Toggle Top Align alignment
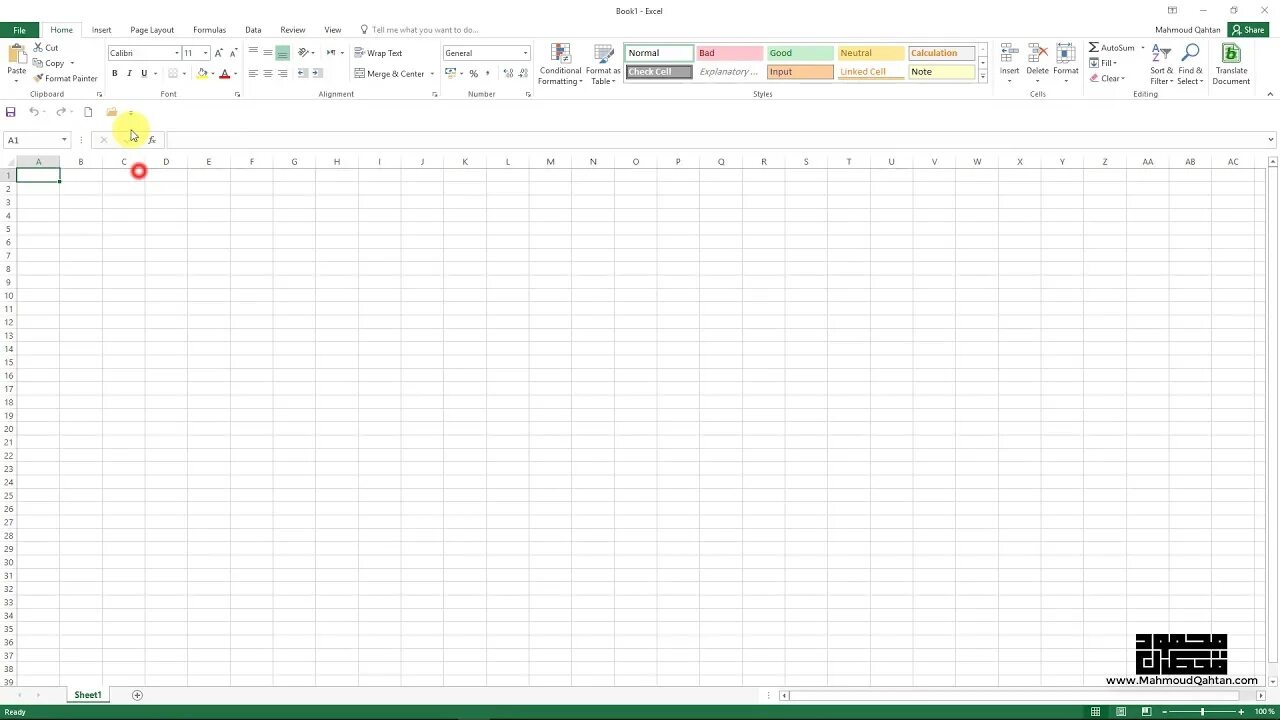 point(253,53)
